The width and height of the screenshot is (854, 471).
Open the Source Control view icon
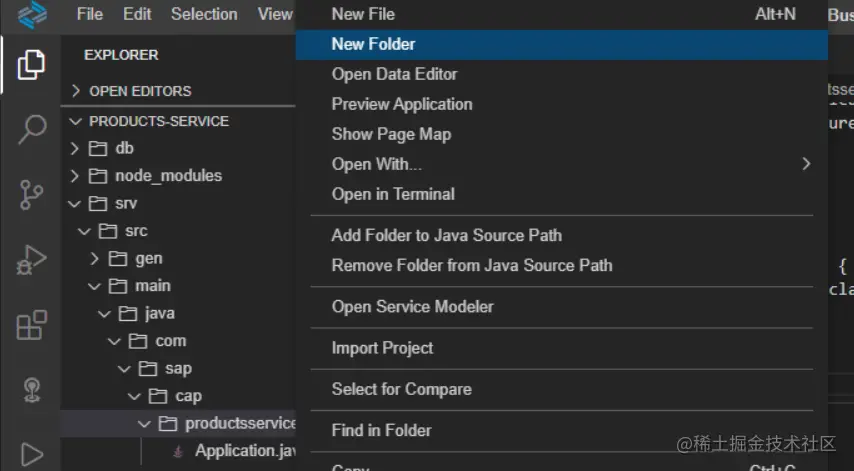31,194
